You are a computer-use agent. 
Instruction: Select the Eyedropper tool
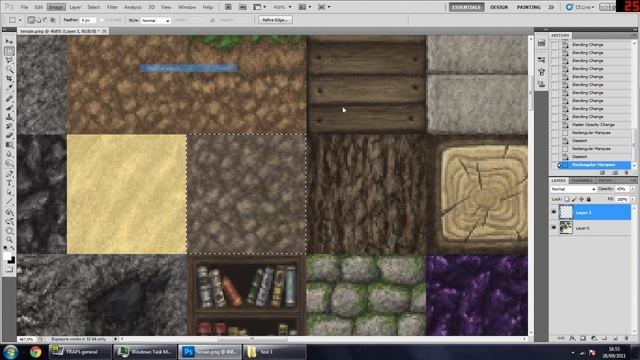[9, 87]
